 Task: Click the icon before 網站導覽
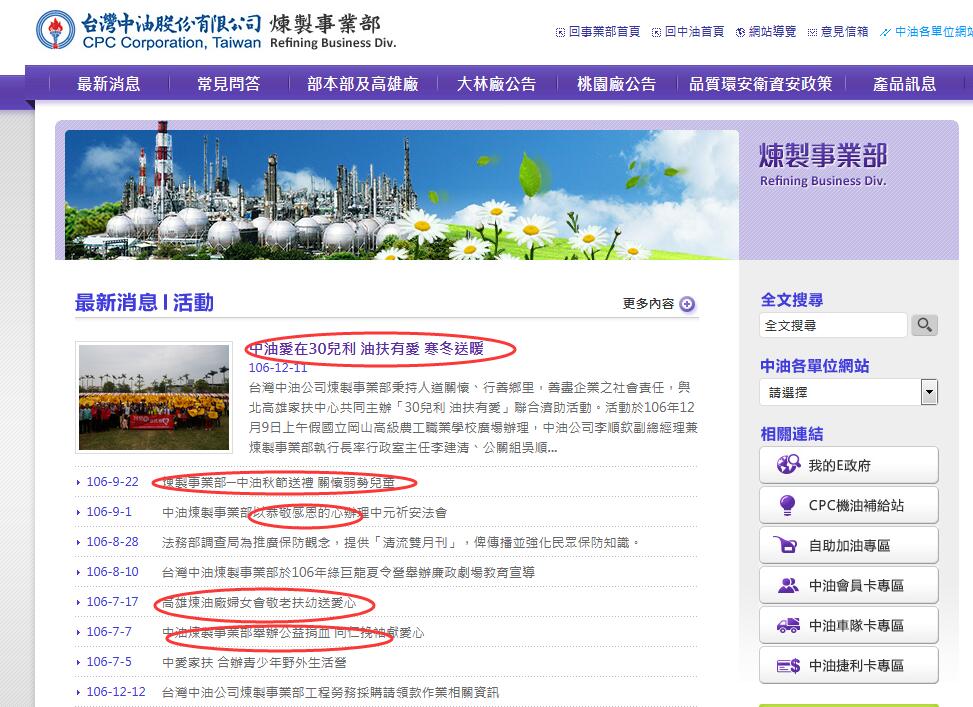point(740,32)
